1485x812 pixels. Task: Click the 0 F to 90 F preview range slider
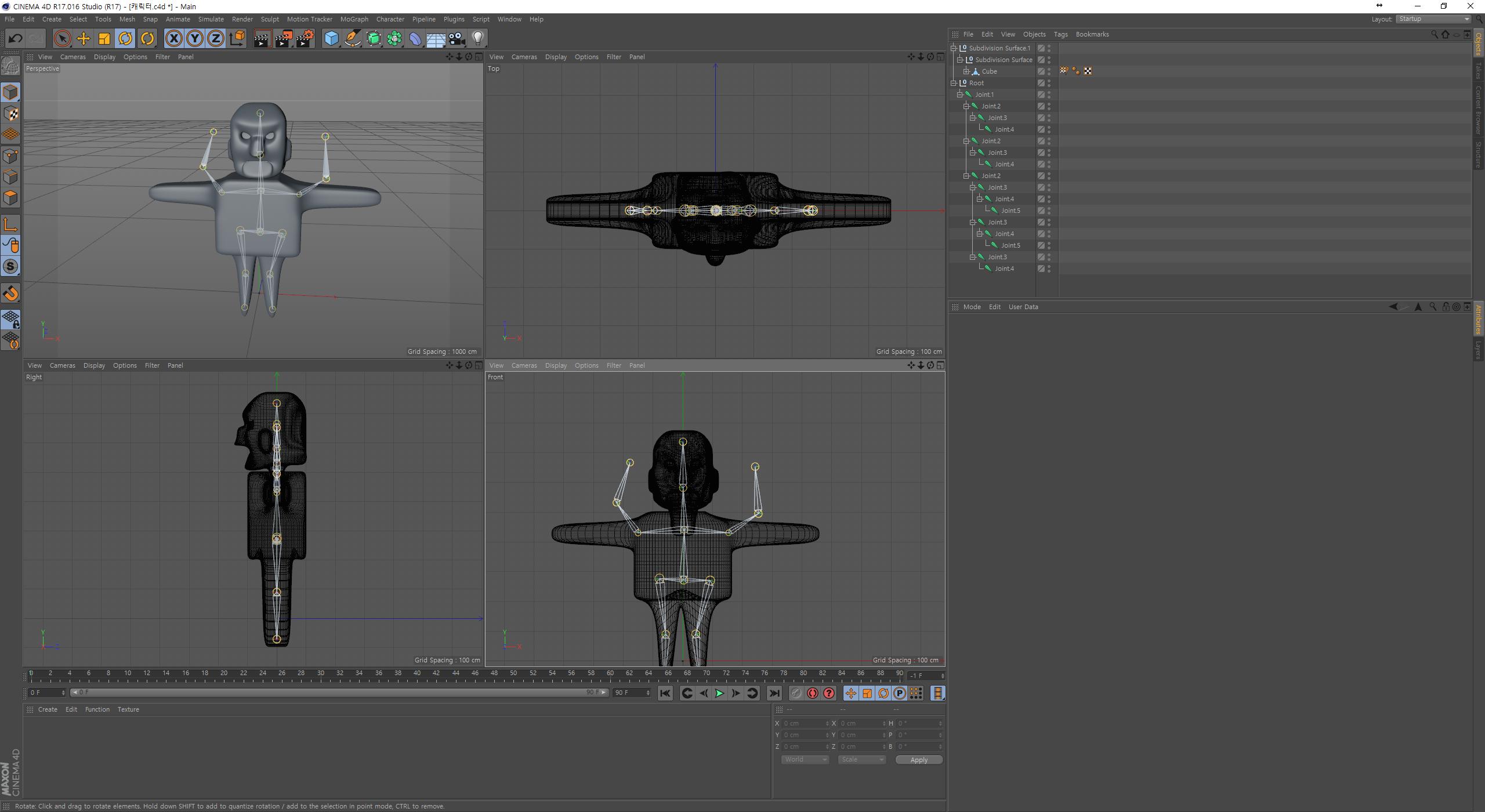click(339, 693)
